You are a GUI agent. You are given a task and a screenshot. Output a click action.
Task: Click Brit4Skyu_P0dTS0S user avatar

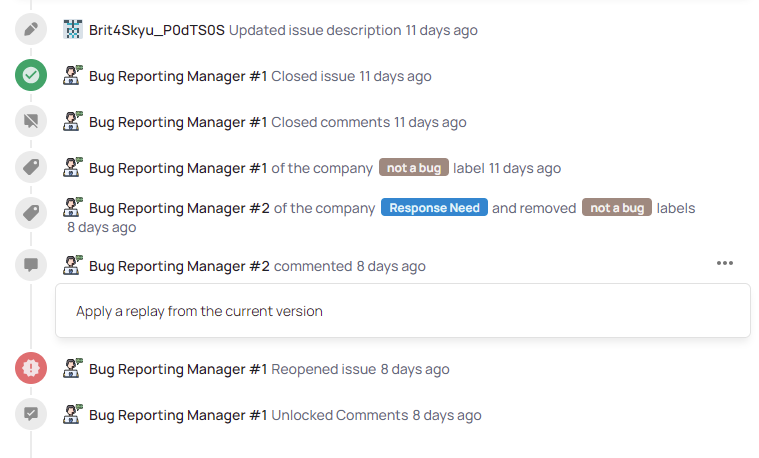point(72,30)
